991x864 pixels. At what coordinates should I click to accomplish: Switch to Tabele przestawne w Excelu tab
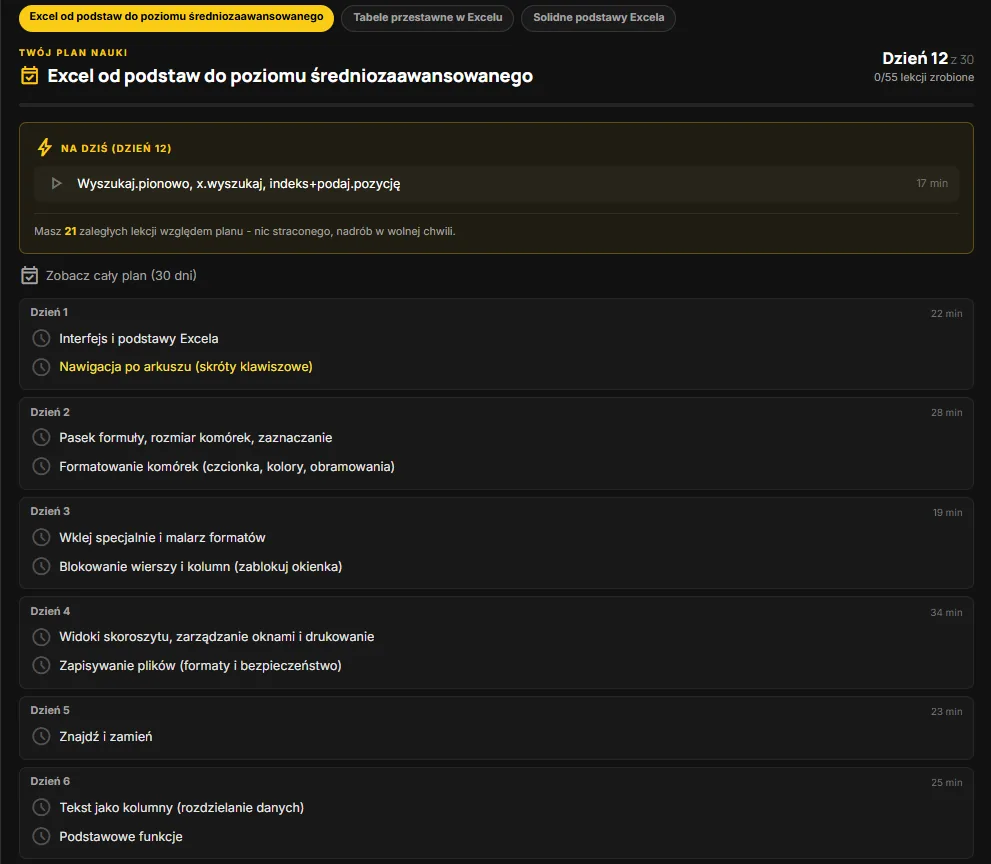[427, 18]
